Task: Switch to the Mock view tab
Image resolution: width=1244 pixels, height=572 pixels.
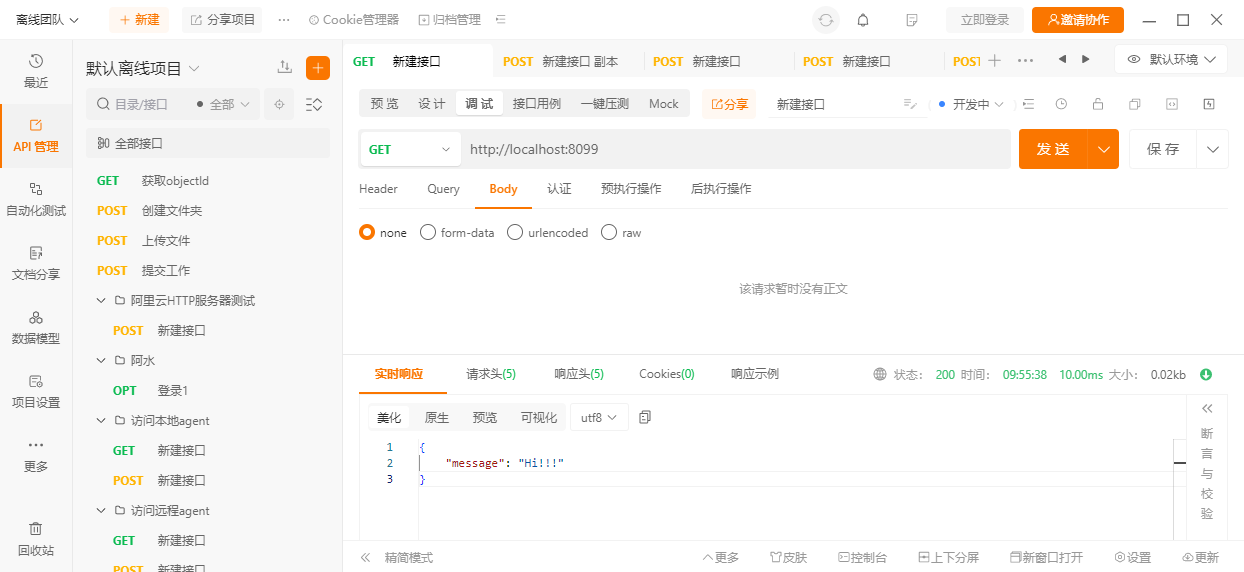Action: coord(663,104)
